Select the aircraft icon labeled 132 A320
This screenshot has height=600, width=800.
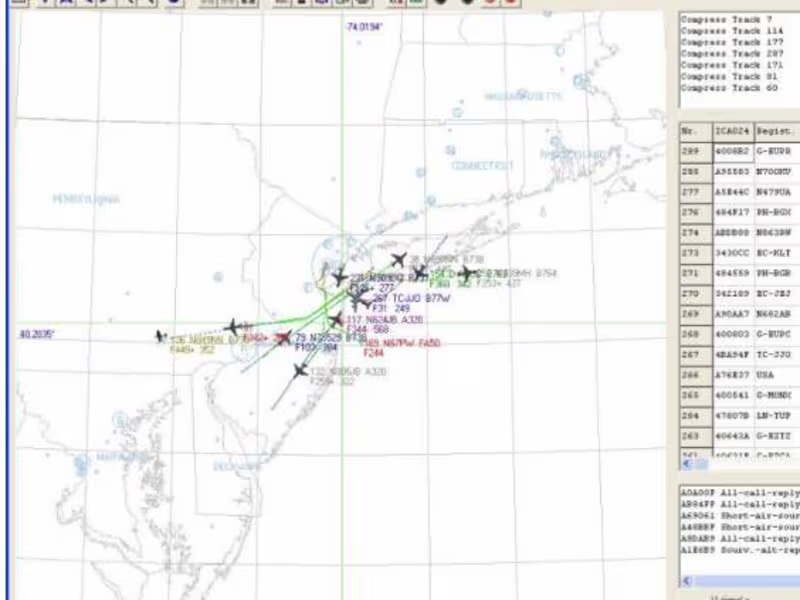point(301,370)
